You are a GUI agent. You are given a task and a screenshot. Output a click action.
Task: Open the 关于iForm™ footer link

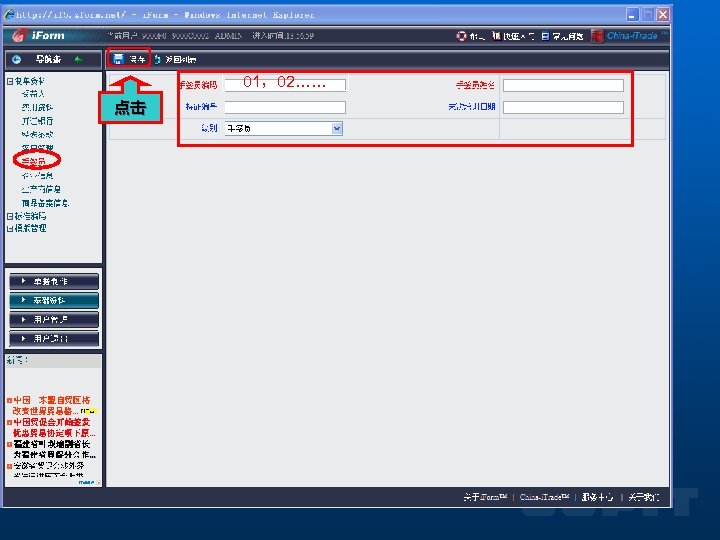[x=485, y=497]
